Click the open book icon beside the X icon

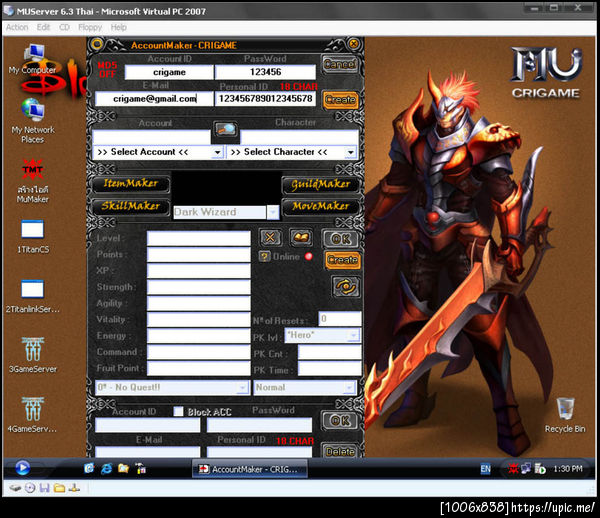tap(301, 238)
